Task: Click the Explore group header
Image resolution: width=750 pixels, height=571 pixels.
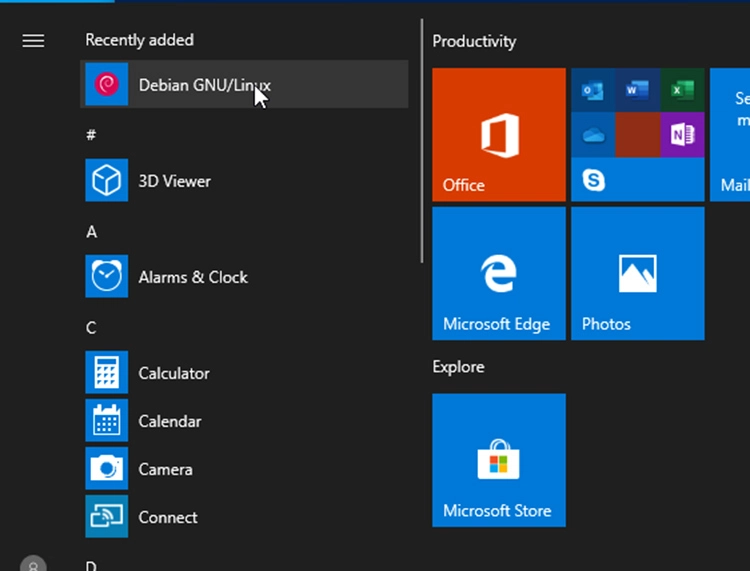Action: [458, 367]
